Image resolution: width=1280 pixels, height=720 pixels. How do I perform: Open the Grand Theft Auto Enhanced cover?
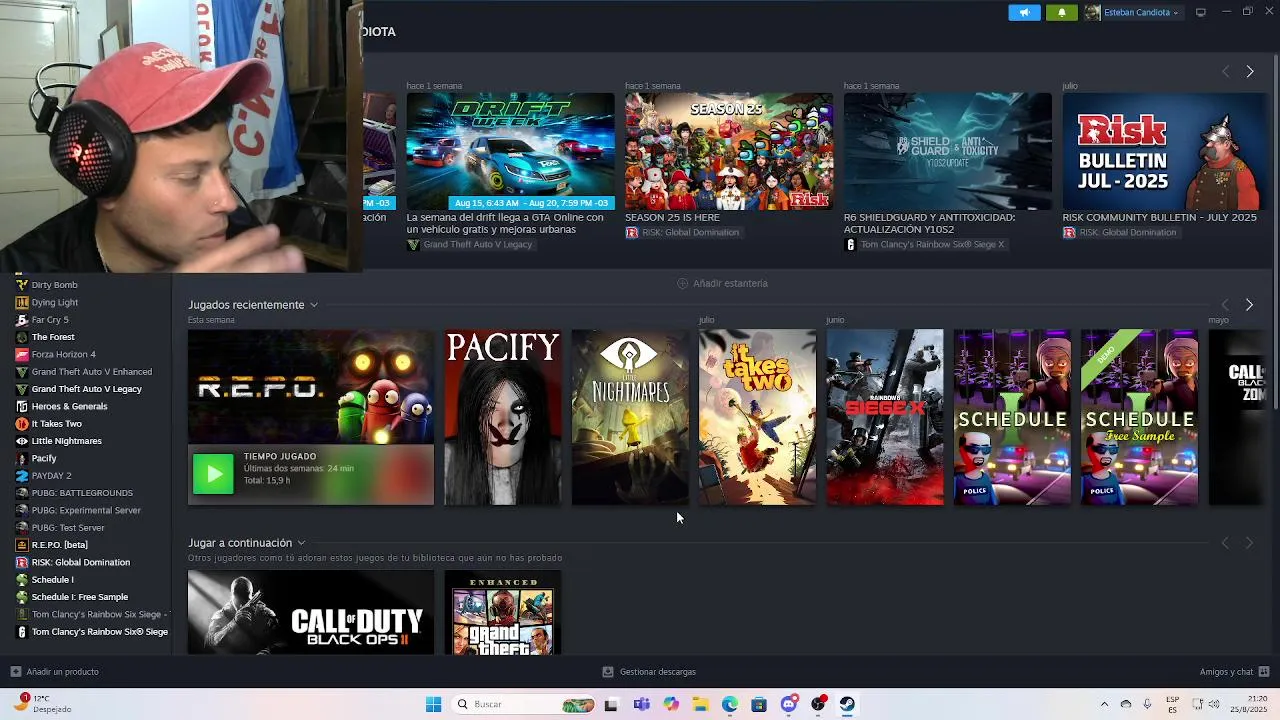click(x=502, y=613)
